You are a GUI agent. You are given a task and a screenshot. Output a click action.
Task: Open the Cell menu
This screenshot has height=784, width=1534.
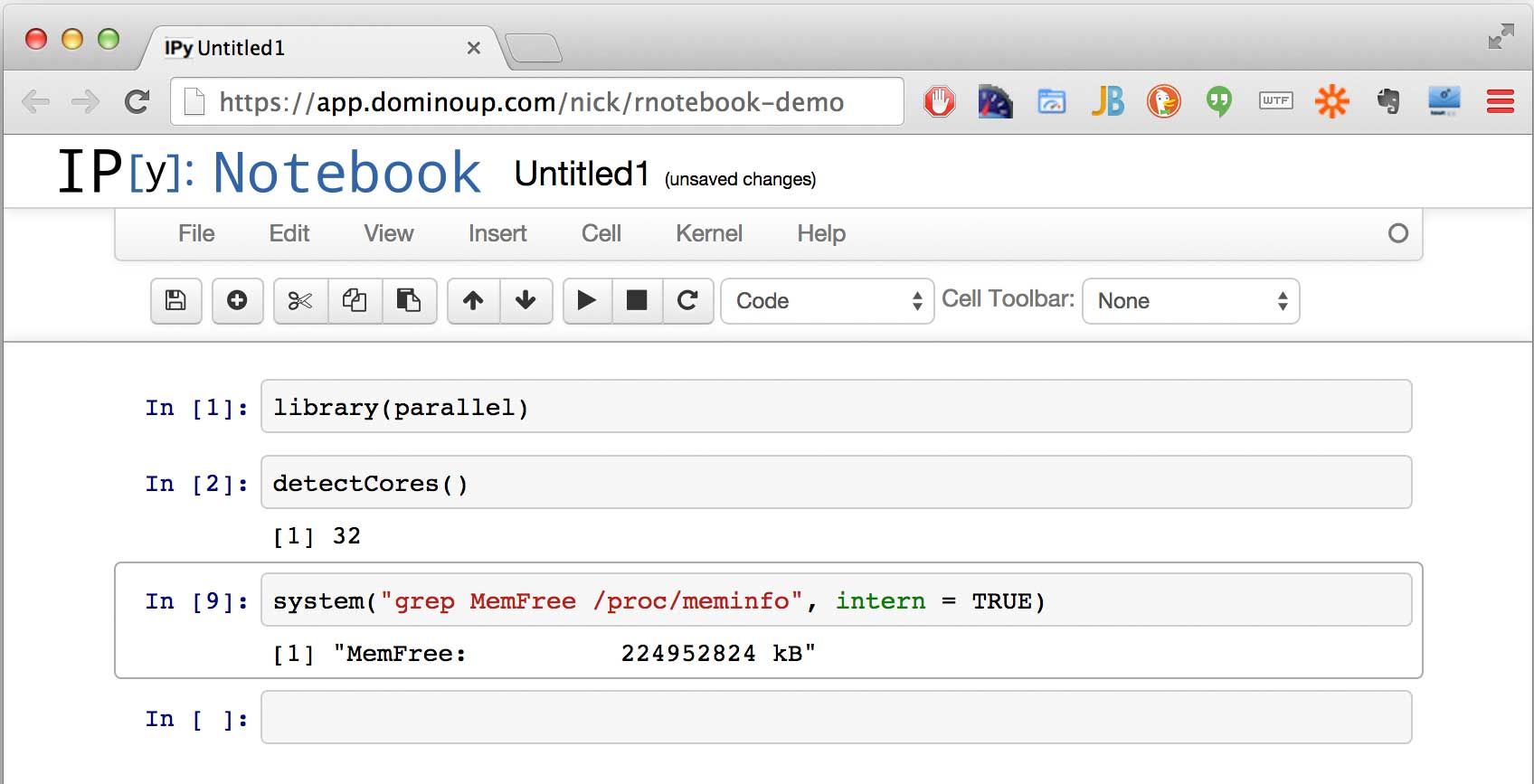point(601,233)
